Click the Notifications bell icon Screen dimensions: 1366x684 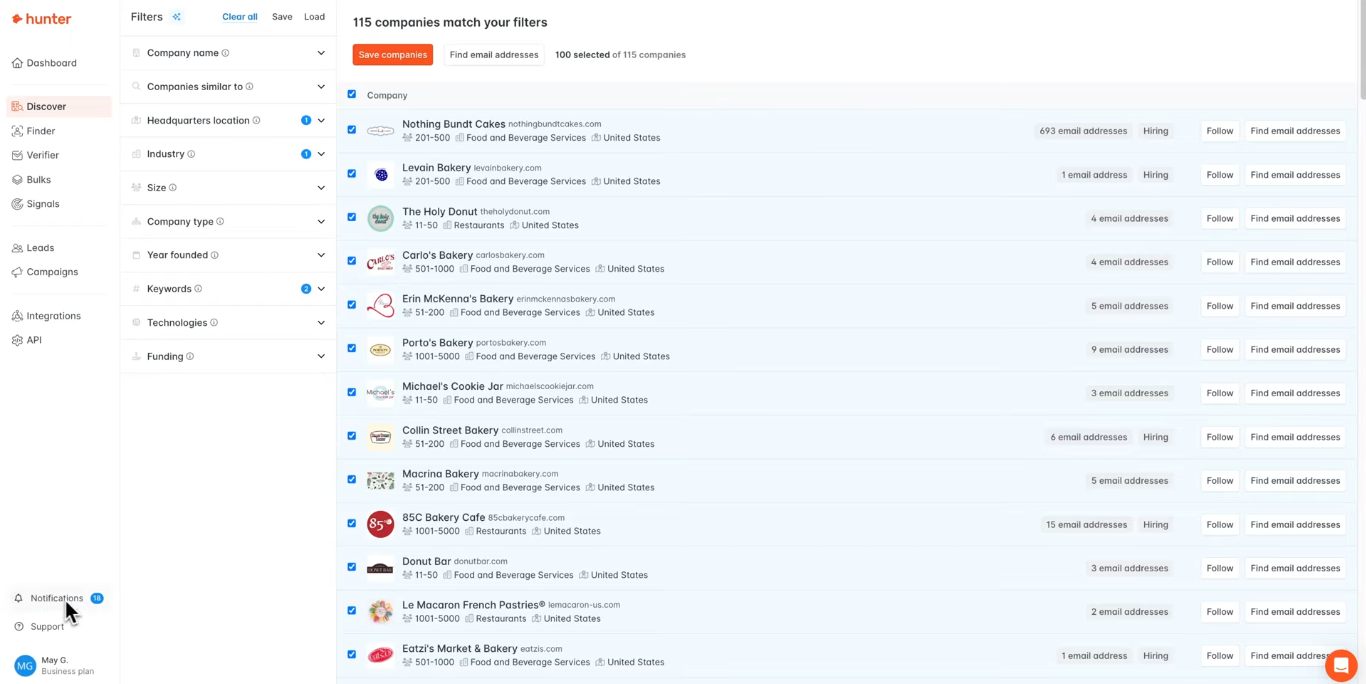[x=18, y=598]
